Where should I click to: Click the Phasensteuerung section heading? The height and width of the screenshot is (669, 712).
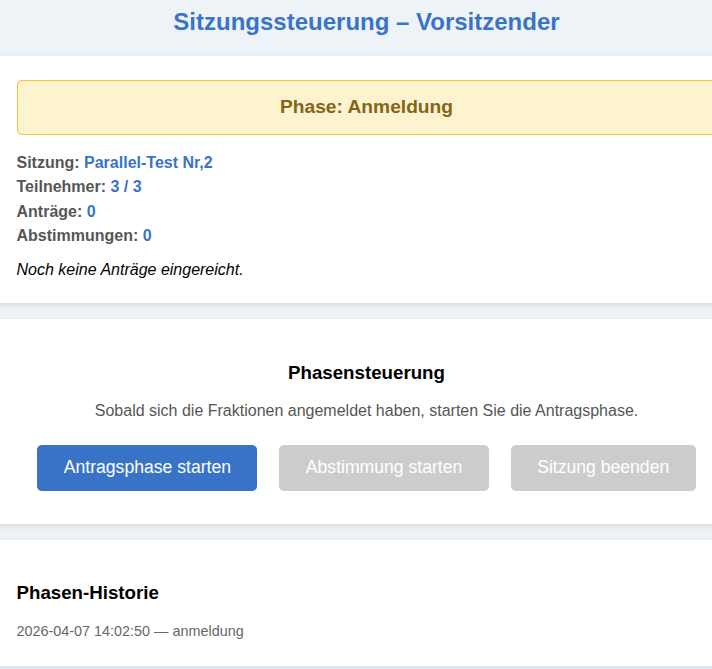click(x=366, y=373)
